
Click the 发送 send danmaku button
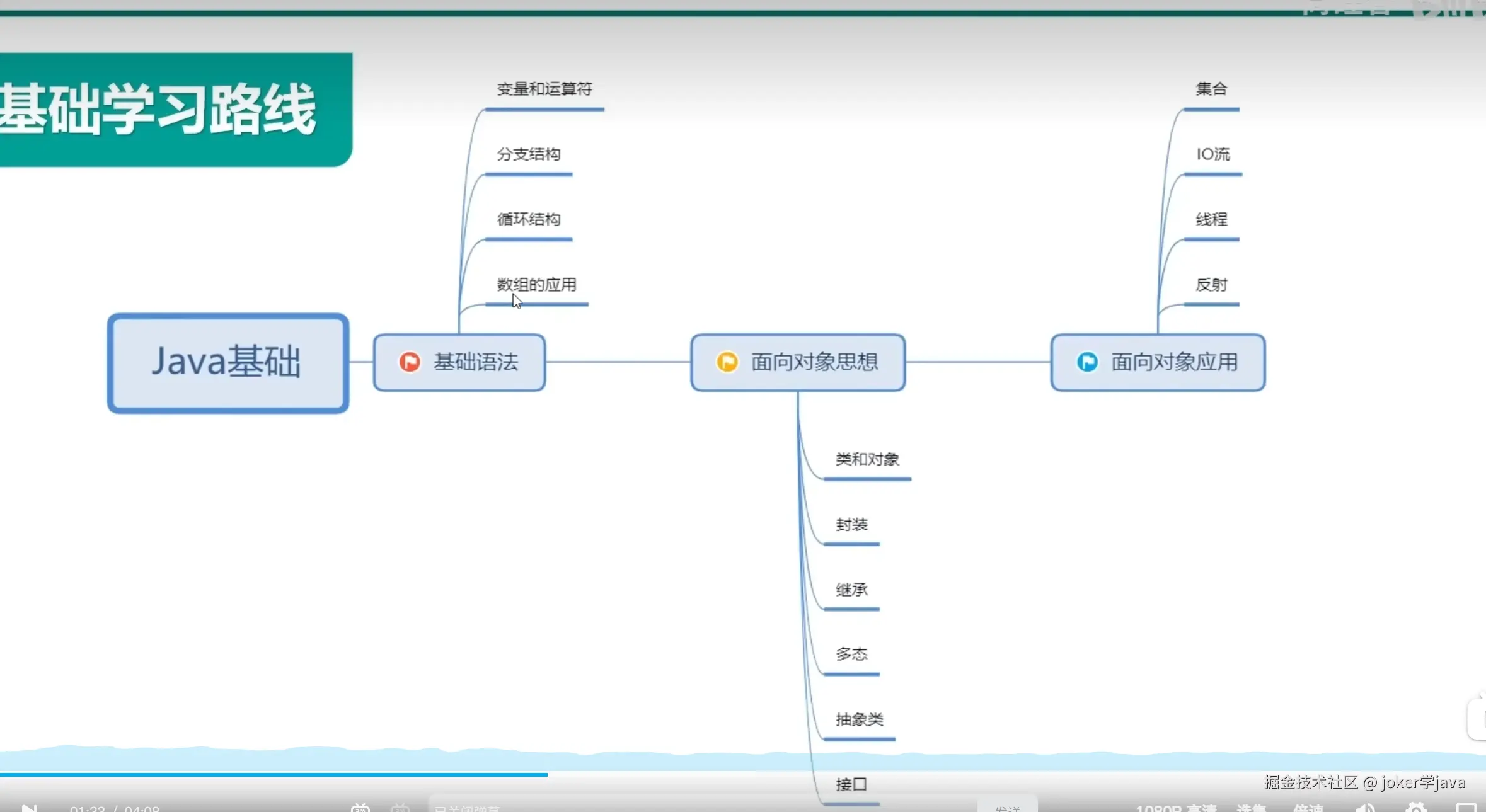tap(1008, 808)
